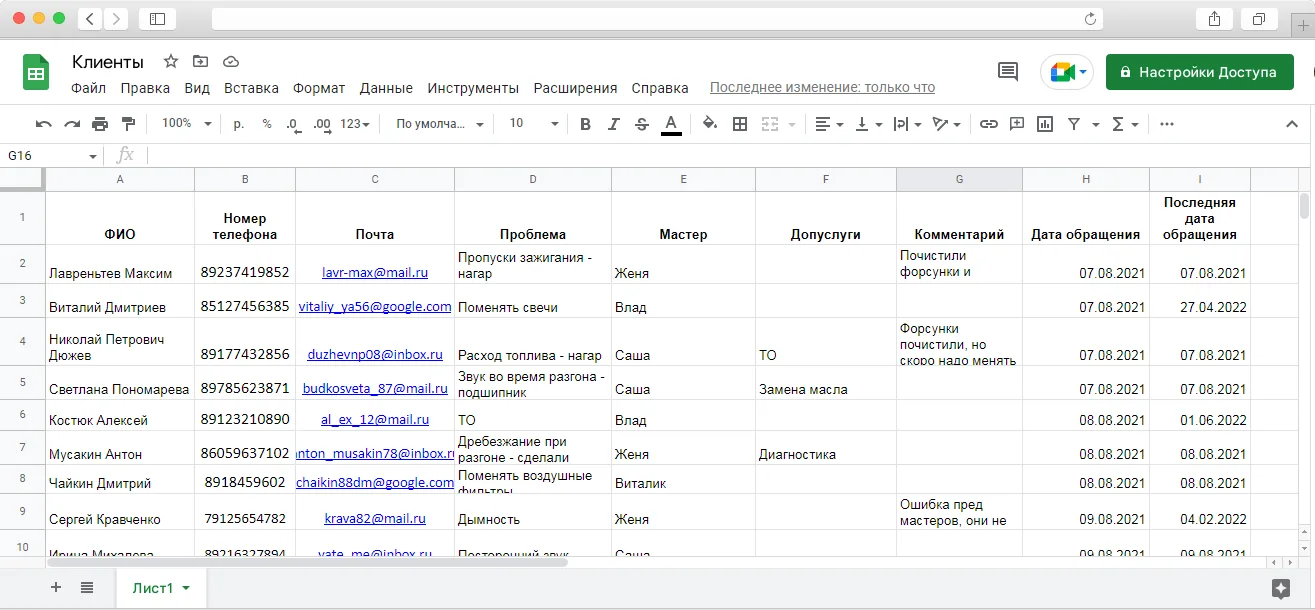Hide the menus with up chevron
This screenshot has width=1315, height=610.
click(1291, 124)
